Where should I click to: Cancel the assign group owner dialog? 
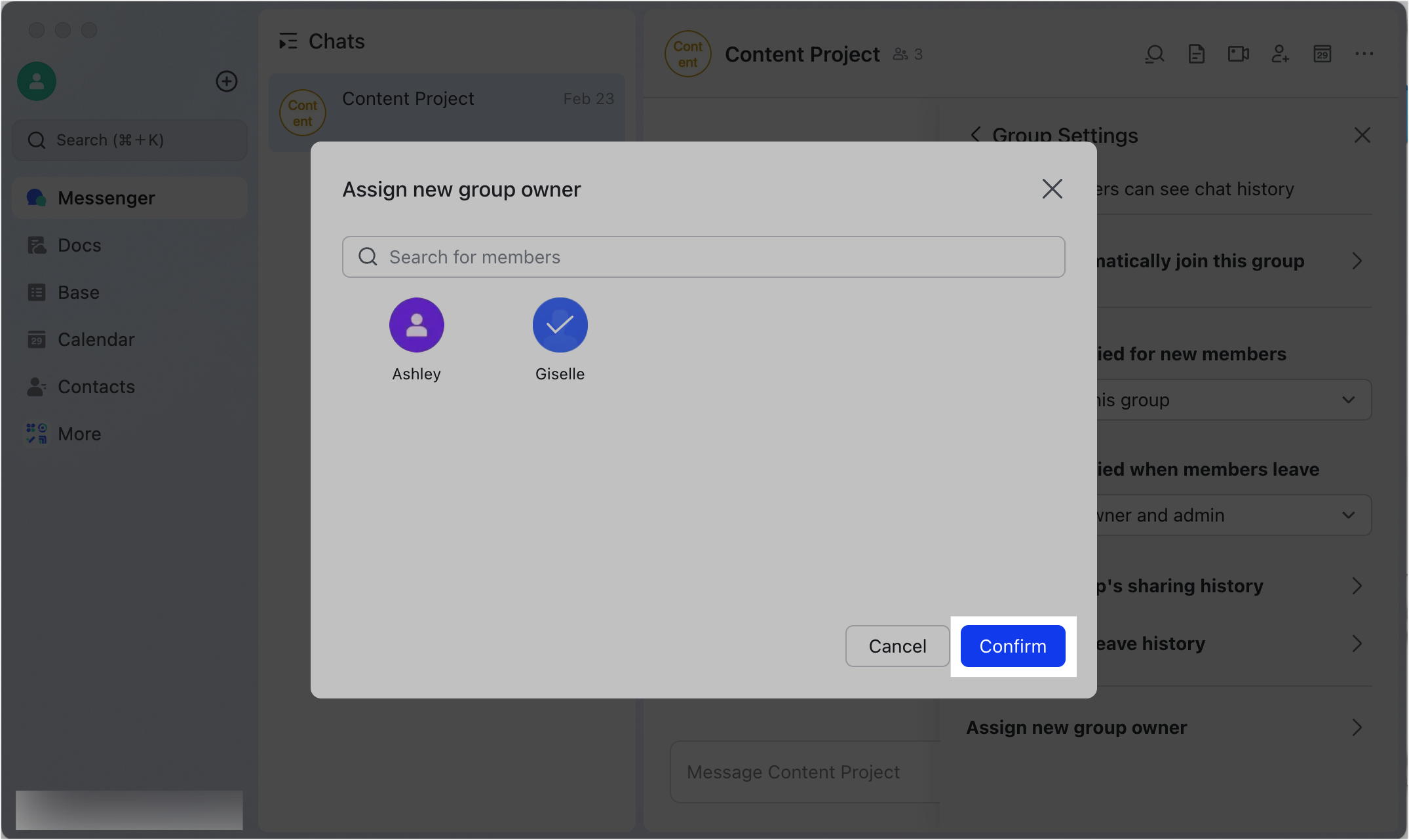[x=897, y=646]
